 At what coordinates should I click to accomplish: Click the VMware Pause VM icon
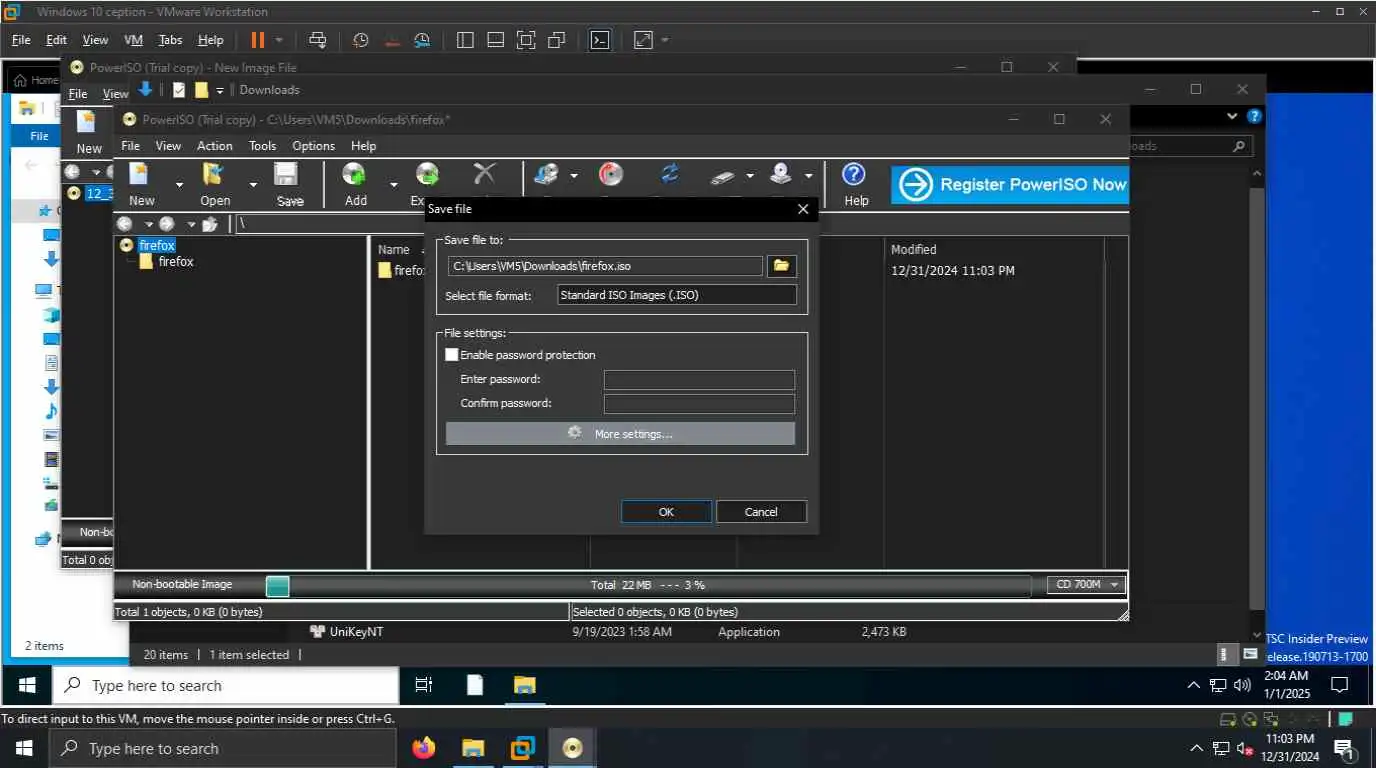click(257, 40)
